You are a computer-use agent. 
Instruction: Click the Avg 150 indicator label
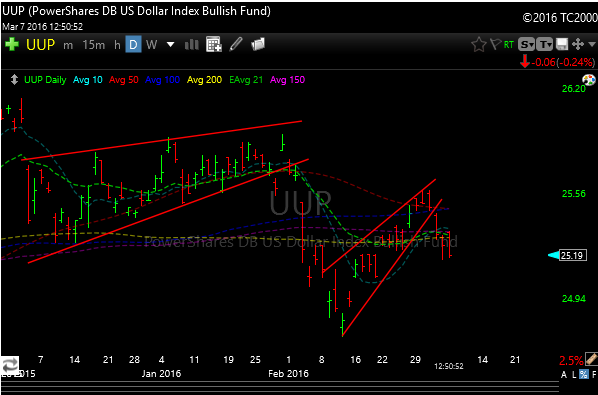[x=287, y=80]
